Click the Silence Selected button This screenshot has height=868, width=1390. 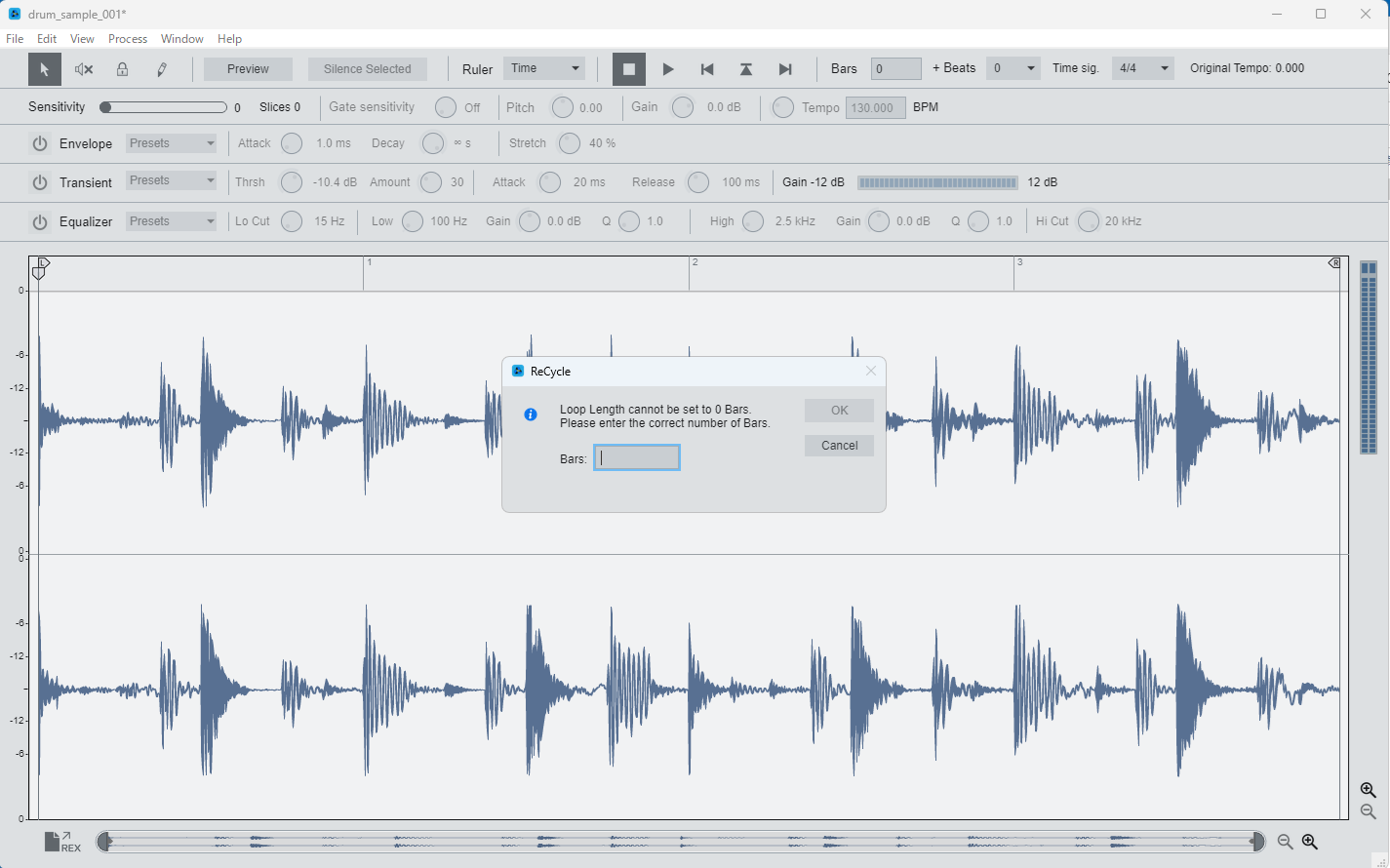point(368,69)
